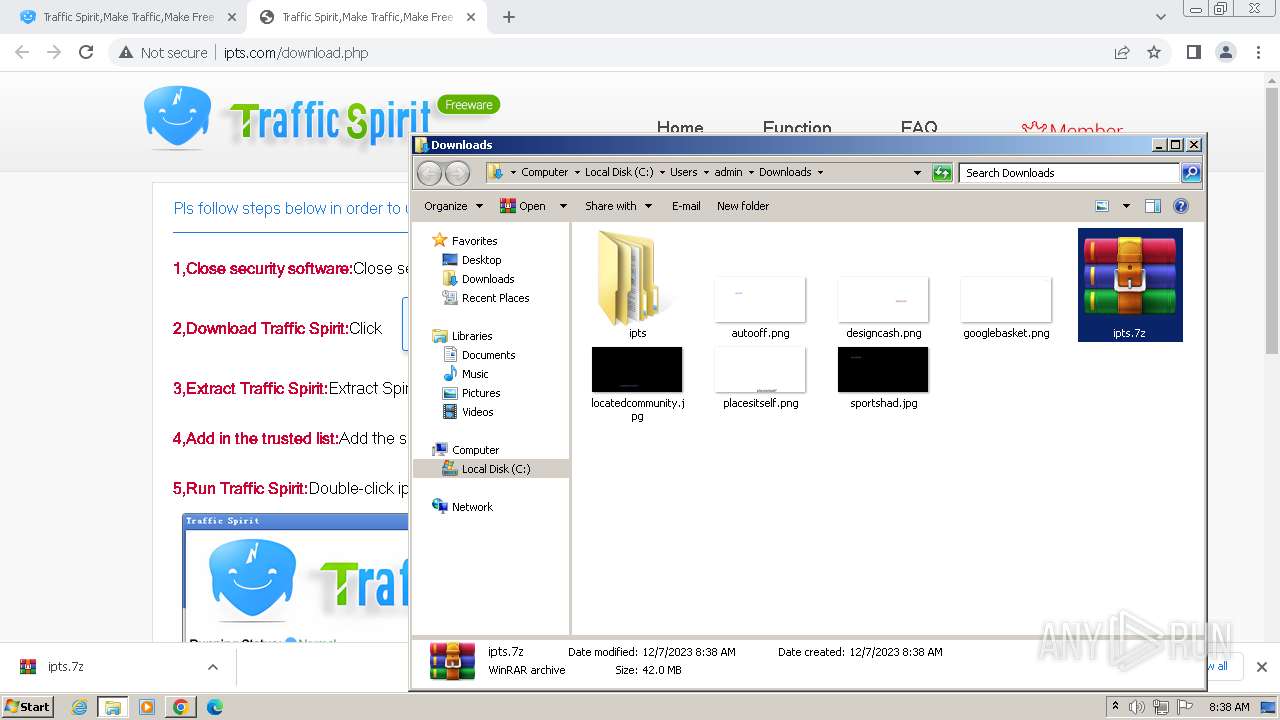Open a new Chrome tab
Screen dimensions: 1280x720
tap(509, 17)
